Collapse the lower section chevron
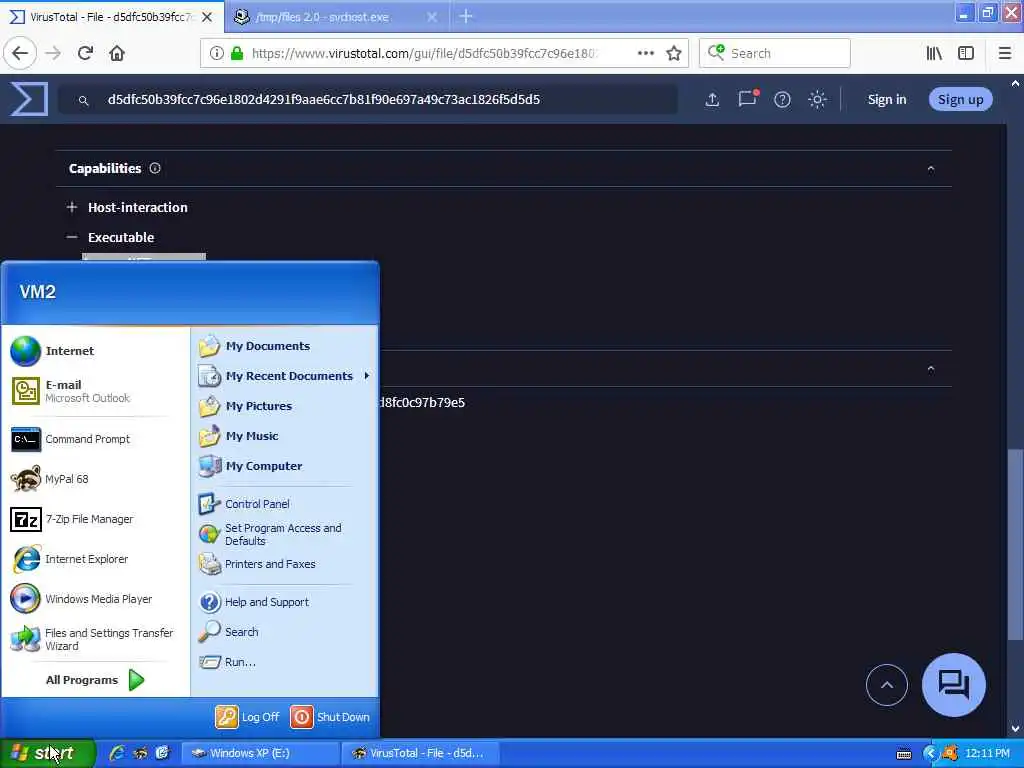Screen dimensions: 1024x768 click(931, 369)
